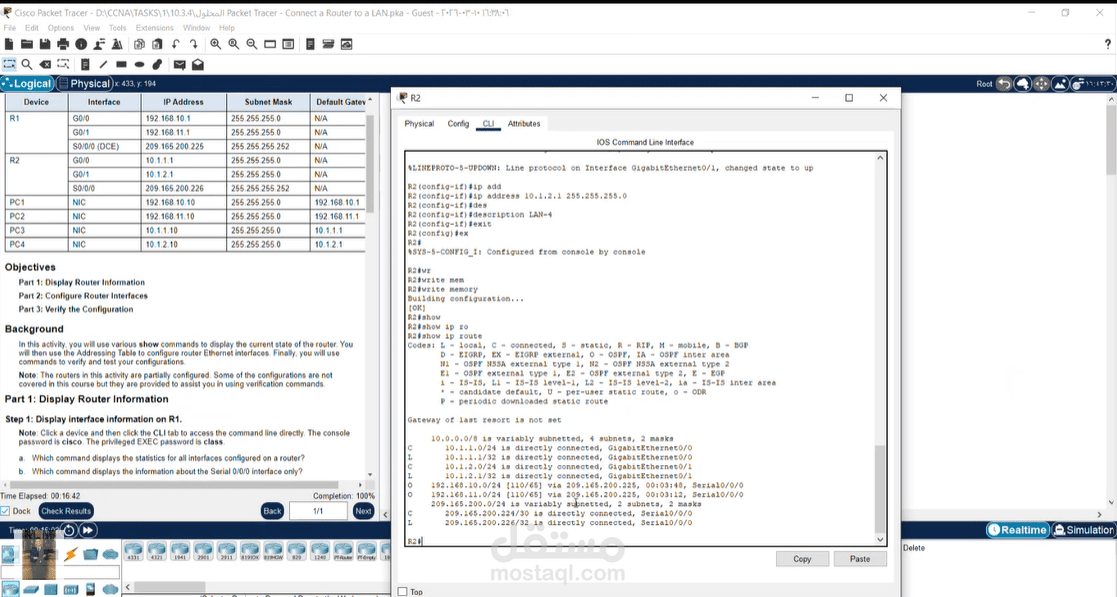Select the Delete tool icon
This screenshot has height=597, width=1117.
45,64
